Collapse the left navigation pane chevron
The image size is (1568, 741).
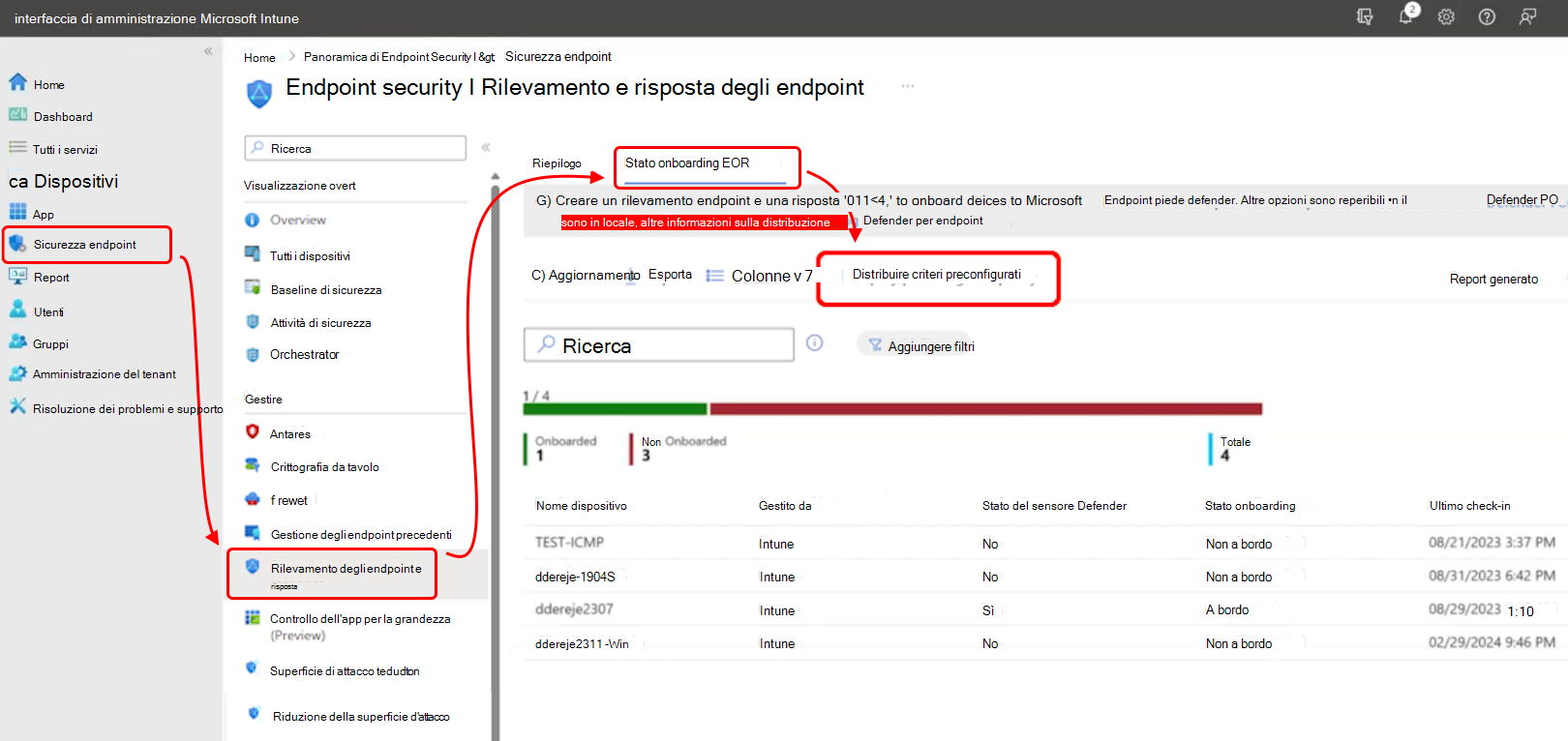tap(208, 51)
